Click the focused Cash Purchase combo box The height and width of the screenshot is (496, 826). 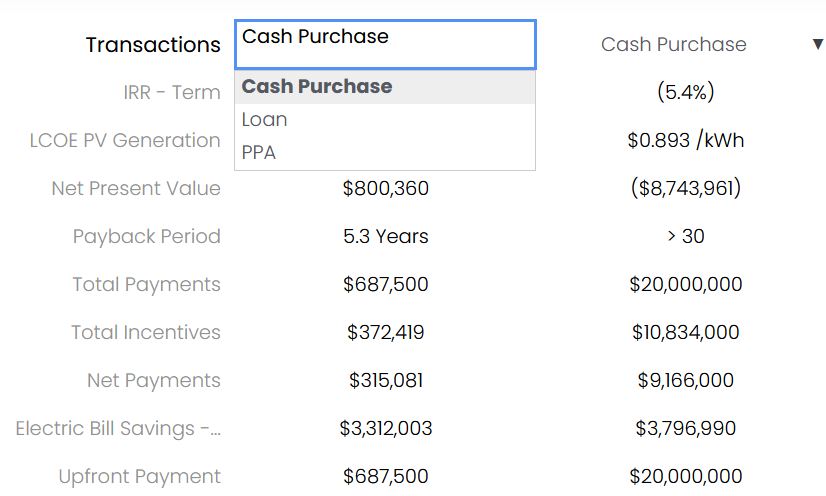pyautogui.click(x=385, y=45)
